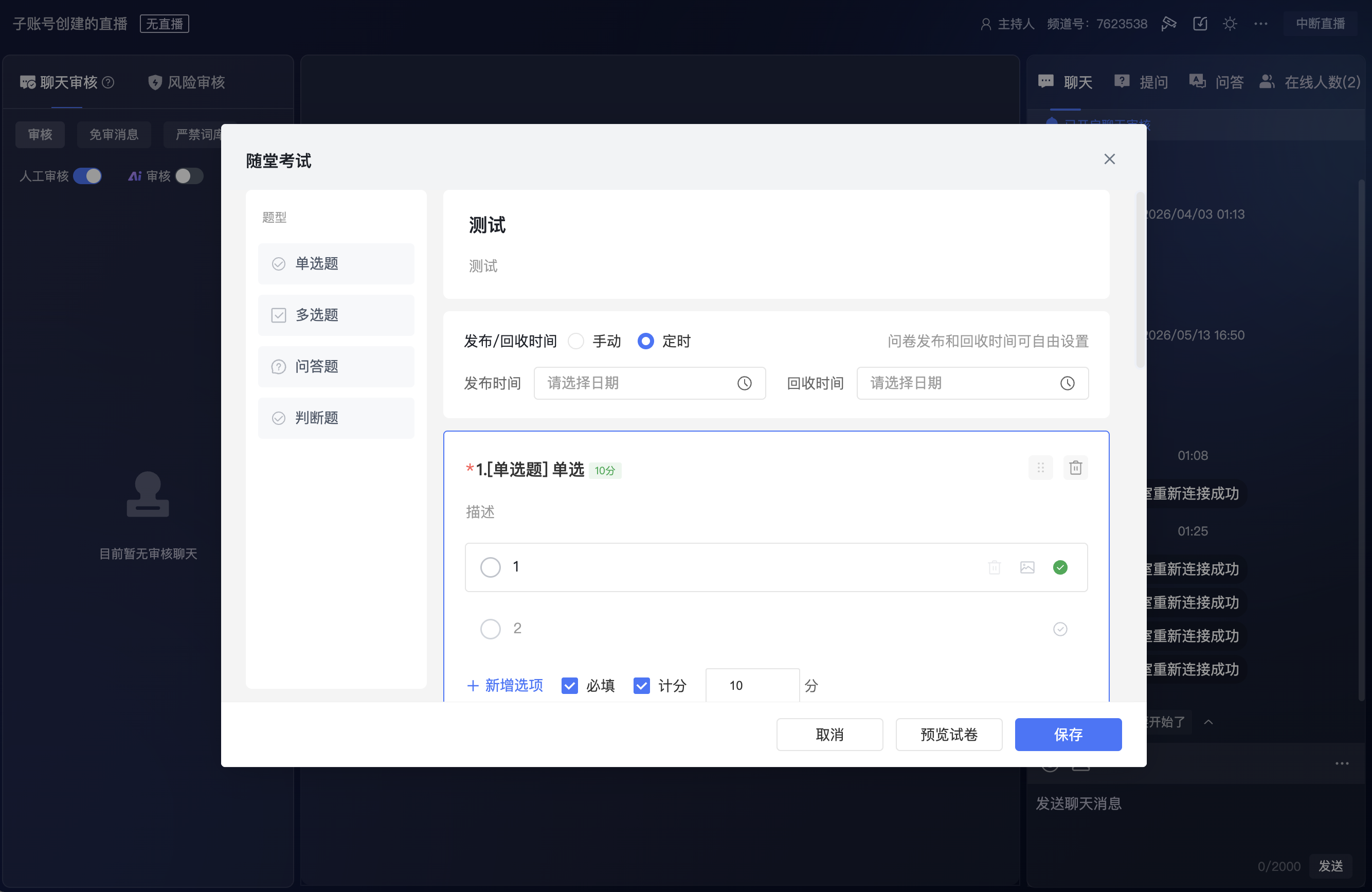This screenshot has height=892, width=1372.
Task: Click 新增选项 to add an option
Action: pos(504,685)
